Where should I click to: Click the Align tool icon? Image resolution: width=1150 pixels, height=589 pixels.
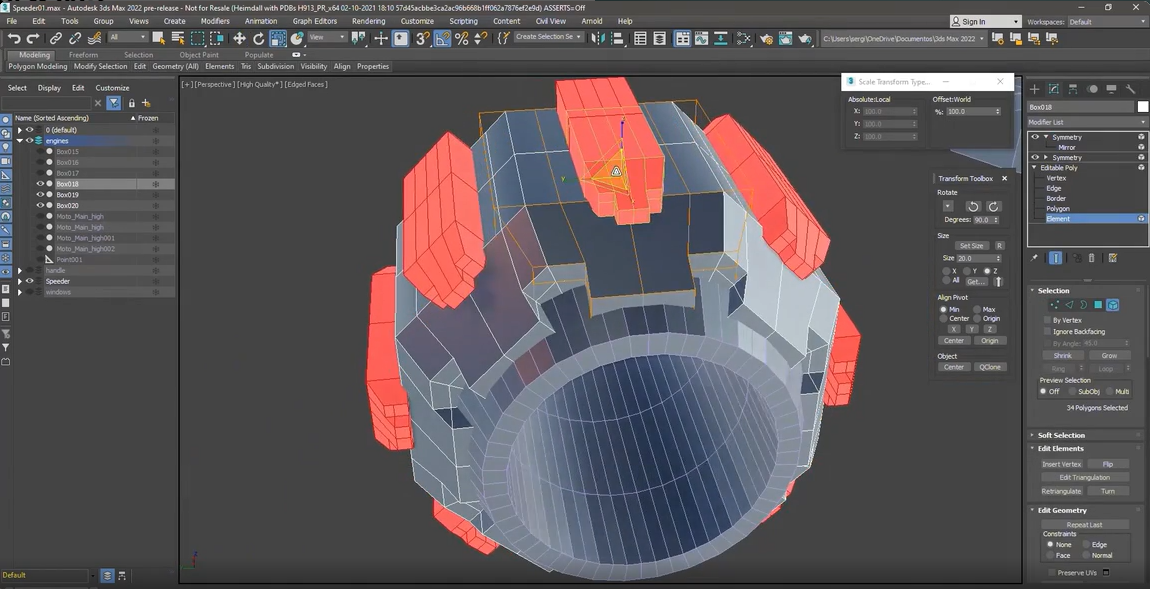(618, 39)
